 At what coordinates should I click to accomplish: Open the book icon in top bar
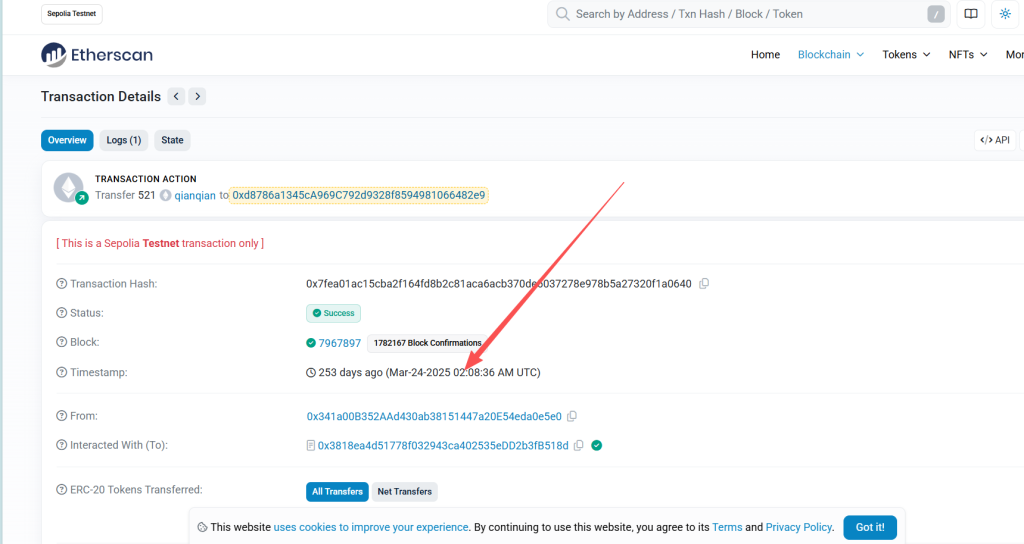[971, 14]
